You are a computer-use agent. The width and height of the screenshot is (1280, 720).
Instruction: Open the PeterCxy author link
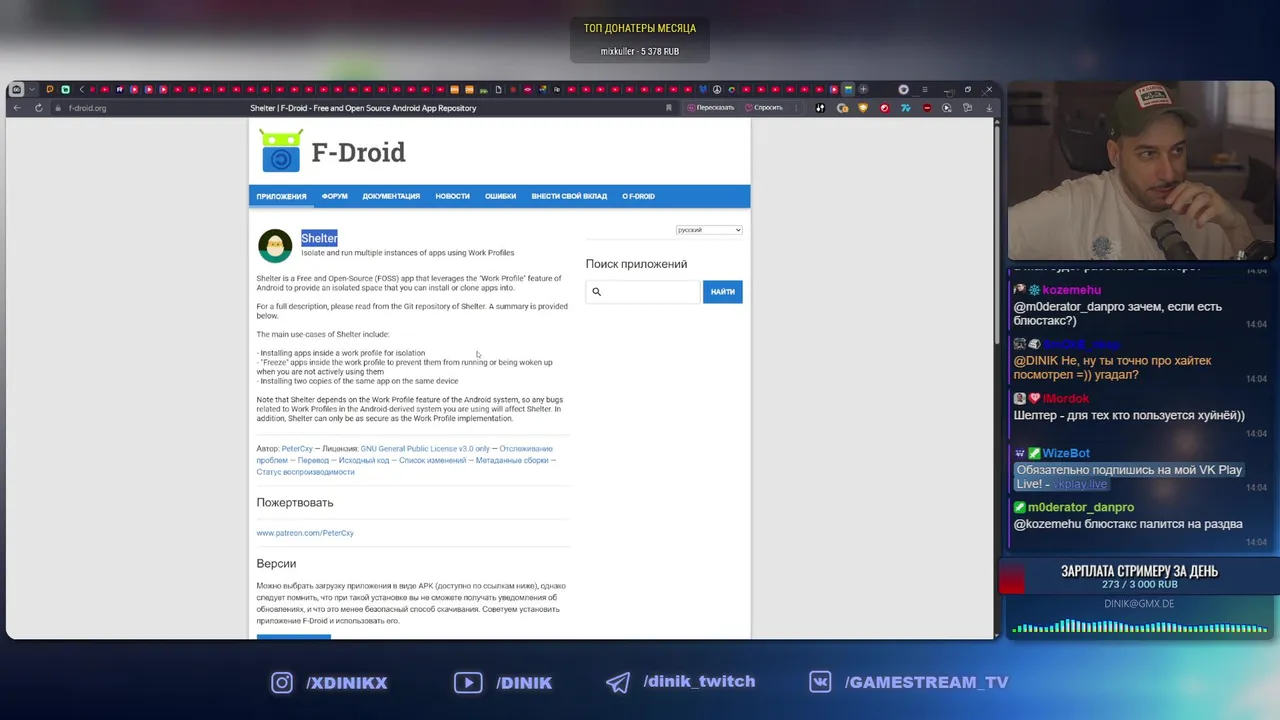297,449
